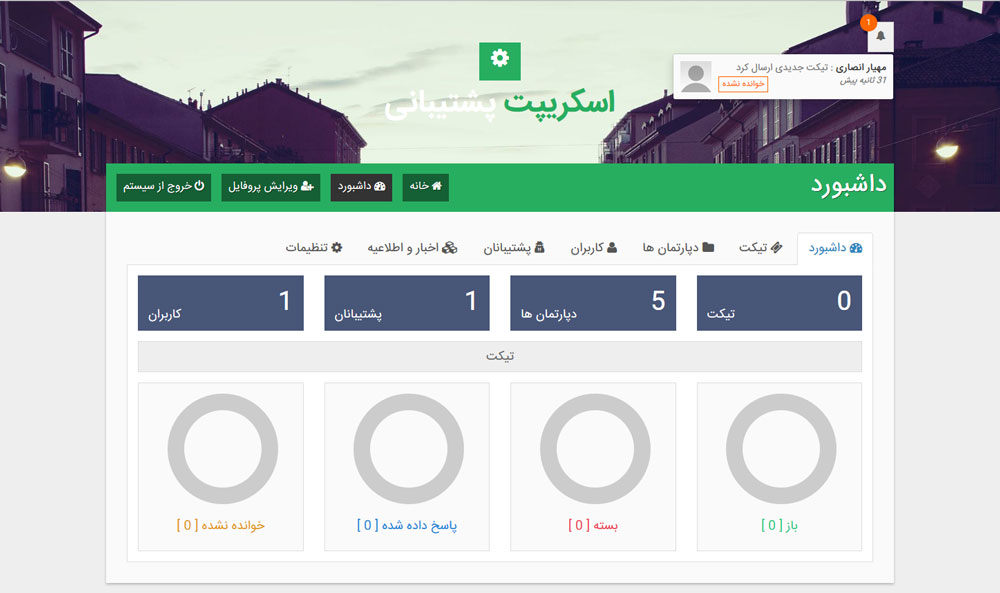Click the green داشبورد header button
Viewport: 1000px width, 593px height.
pos(362,187)
